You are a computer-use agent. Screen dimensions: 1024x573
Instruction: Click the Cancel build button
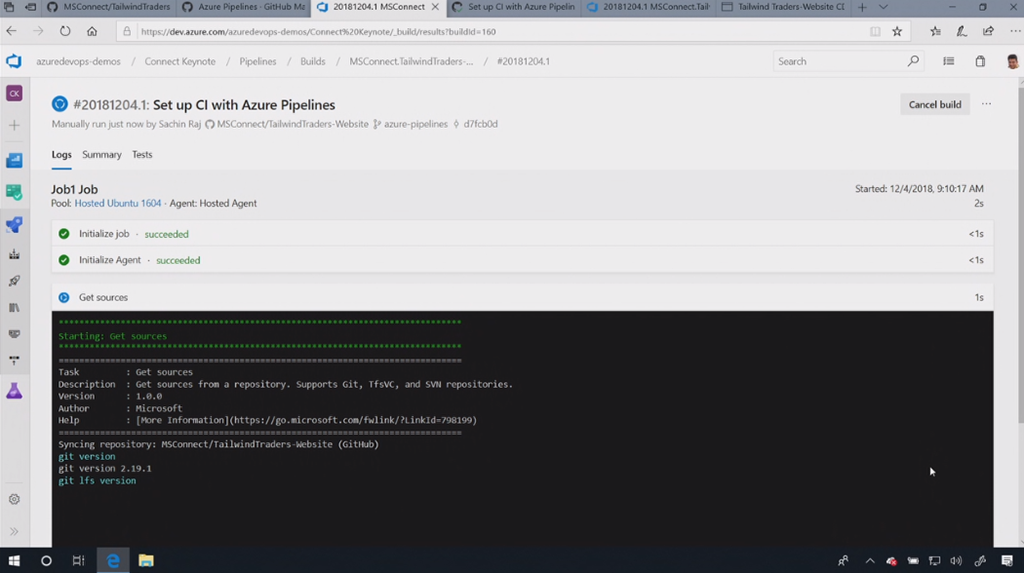(x=934, y=104)
